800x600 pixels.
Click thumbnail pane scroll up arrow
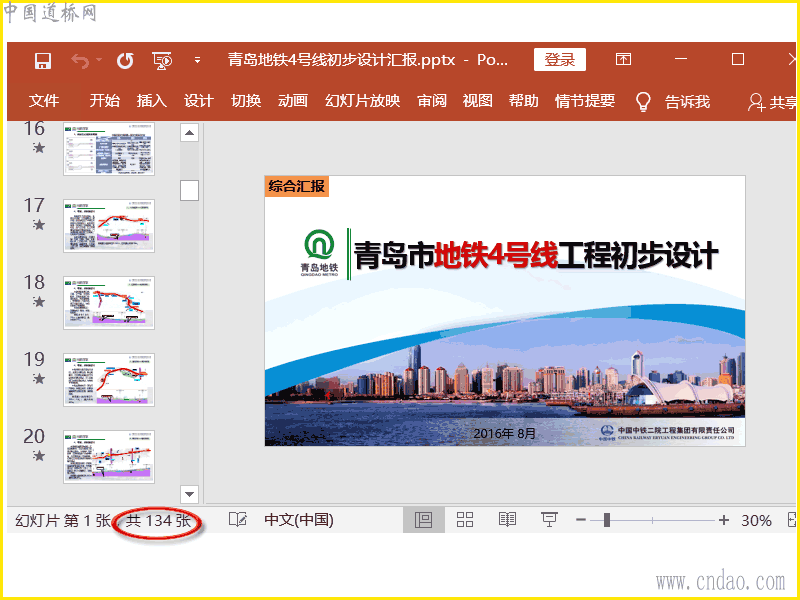click(189, 133)
